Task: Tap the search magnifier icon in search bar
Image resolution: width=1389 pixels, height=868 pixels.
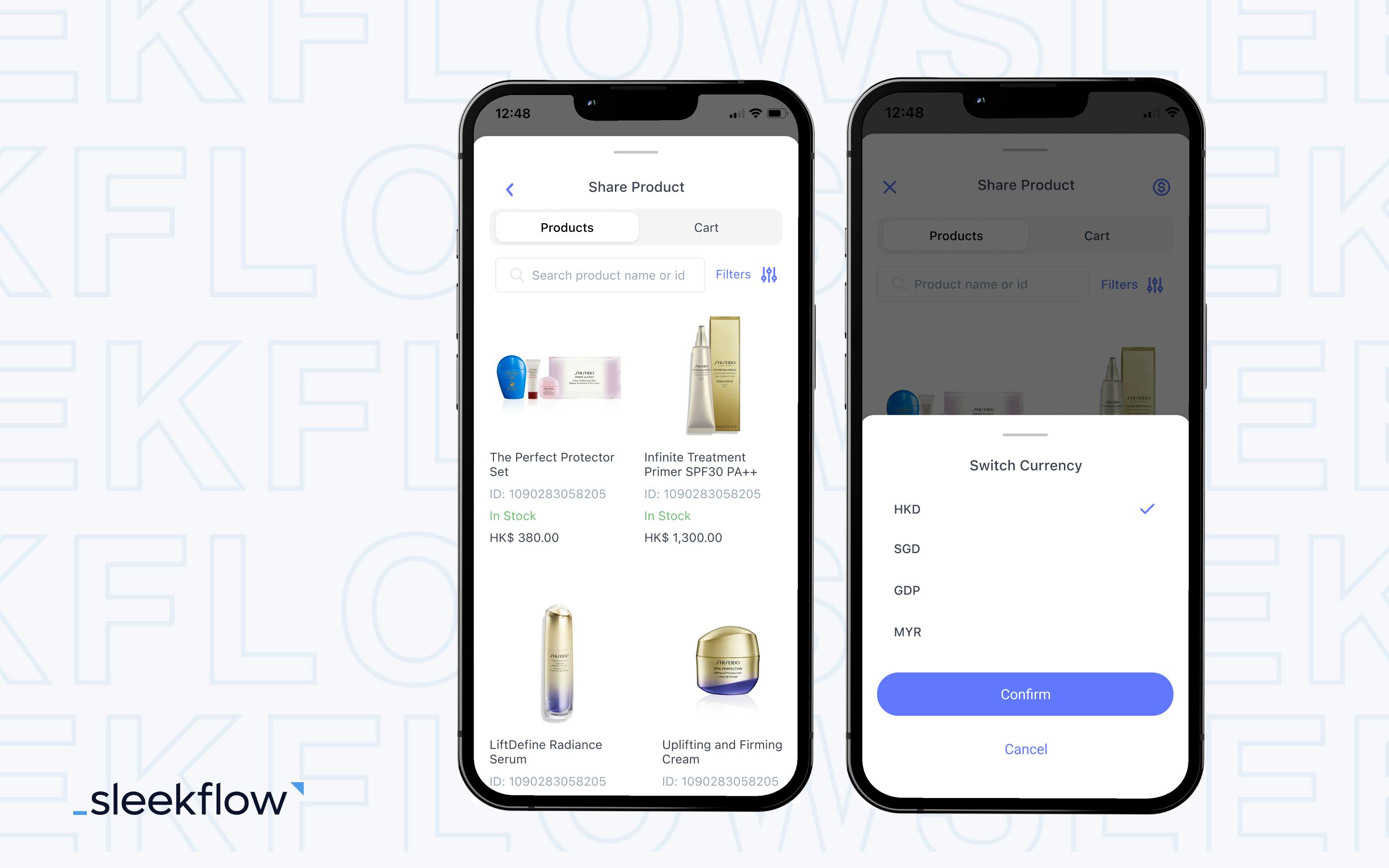Action: coord(515,274)
